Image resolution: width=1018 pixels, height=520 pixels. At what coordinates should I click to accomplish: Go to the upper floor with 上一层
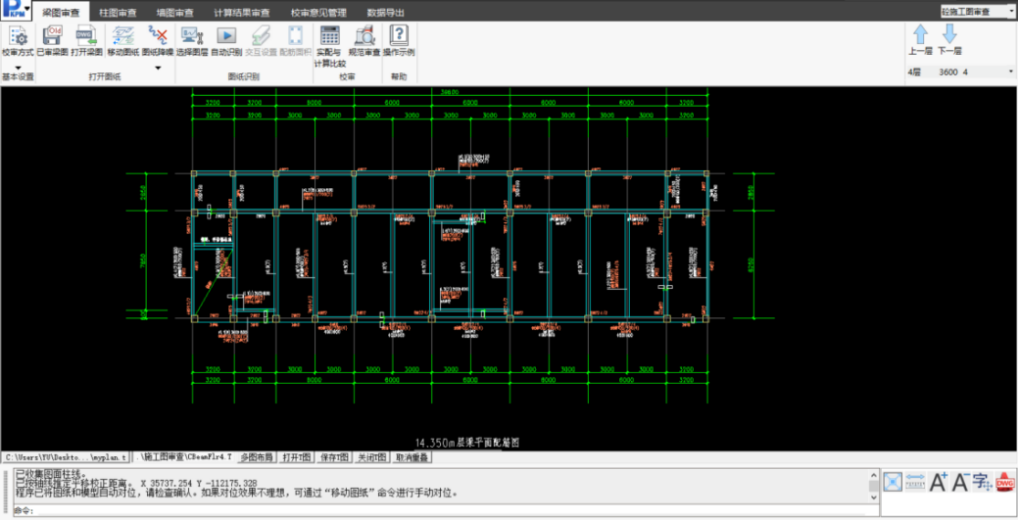point(921,40)
